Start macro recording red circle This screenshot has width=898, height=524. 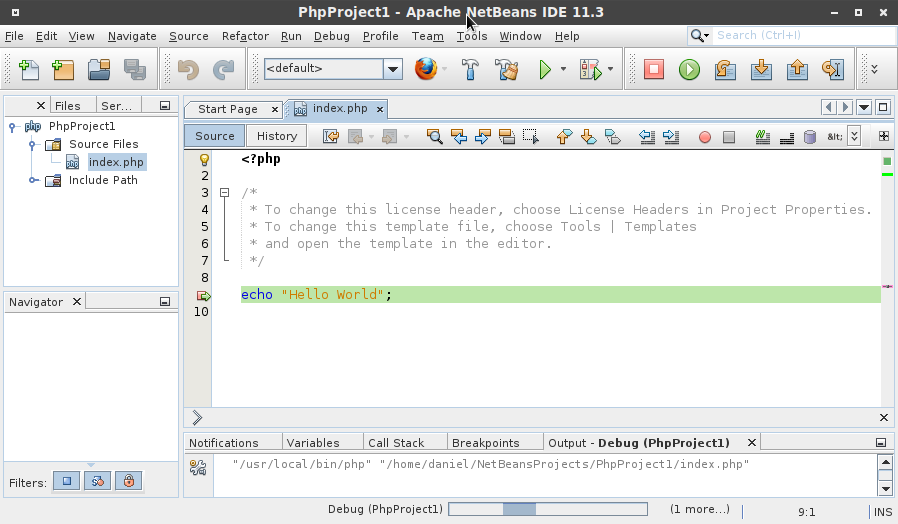point(705,137)
